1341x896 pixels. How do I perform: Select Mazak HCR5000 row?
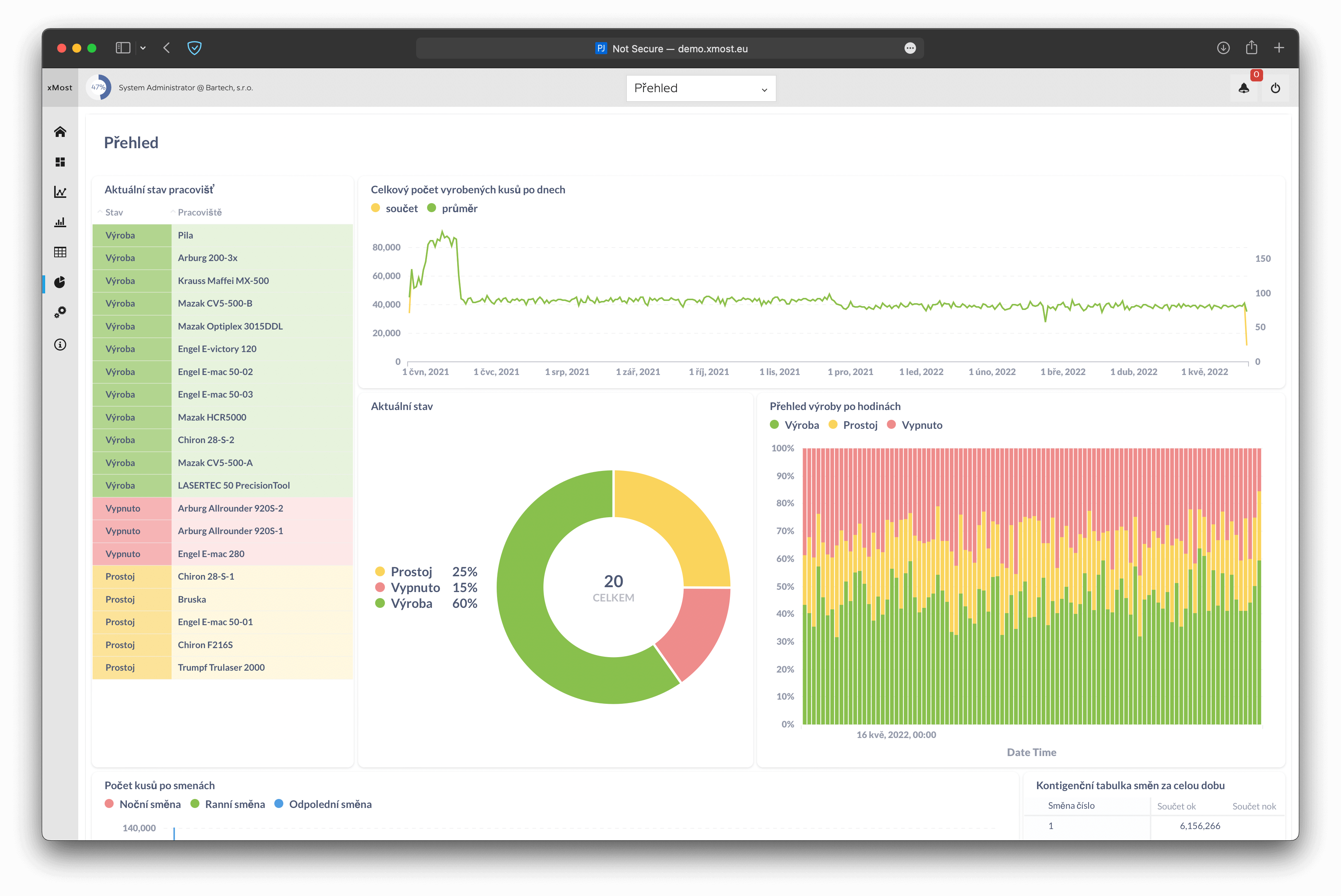click(223, 418)
